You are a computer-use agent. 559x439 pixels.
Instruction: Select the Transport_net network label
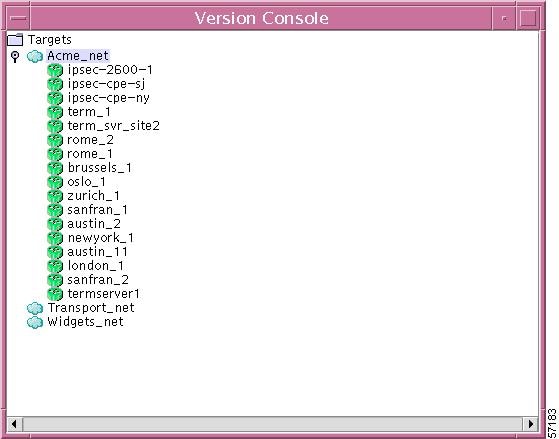click(x=91, y=307)
